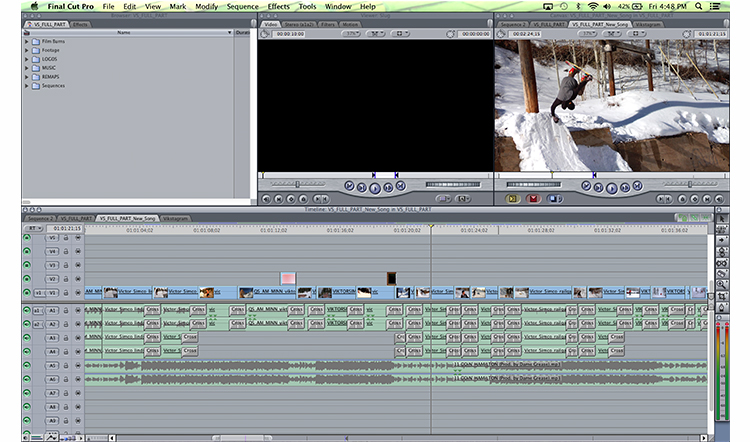Expand the Film Burns bin
This screenshot has width=750, height=442.
(27, 42)
